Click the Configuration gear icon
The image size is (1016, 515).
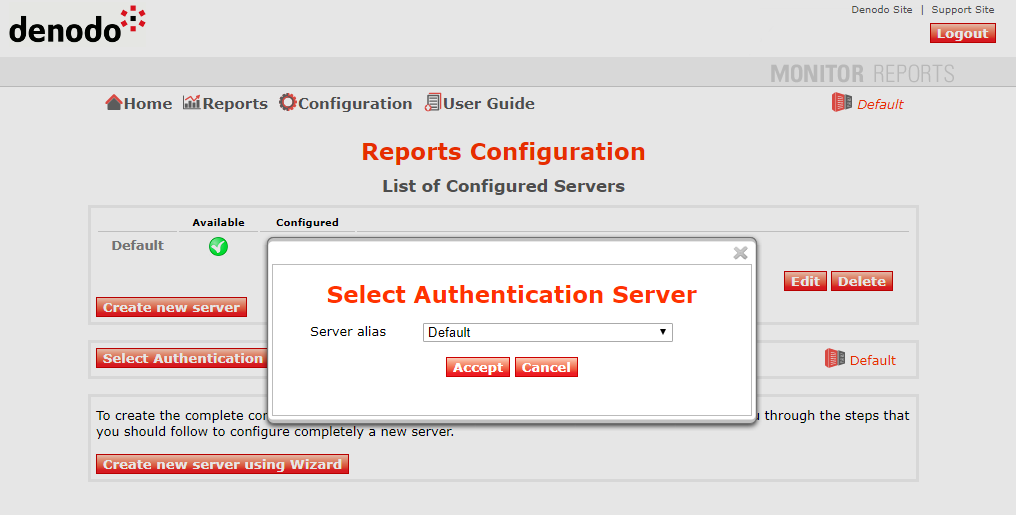(288, 102)
